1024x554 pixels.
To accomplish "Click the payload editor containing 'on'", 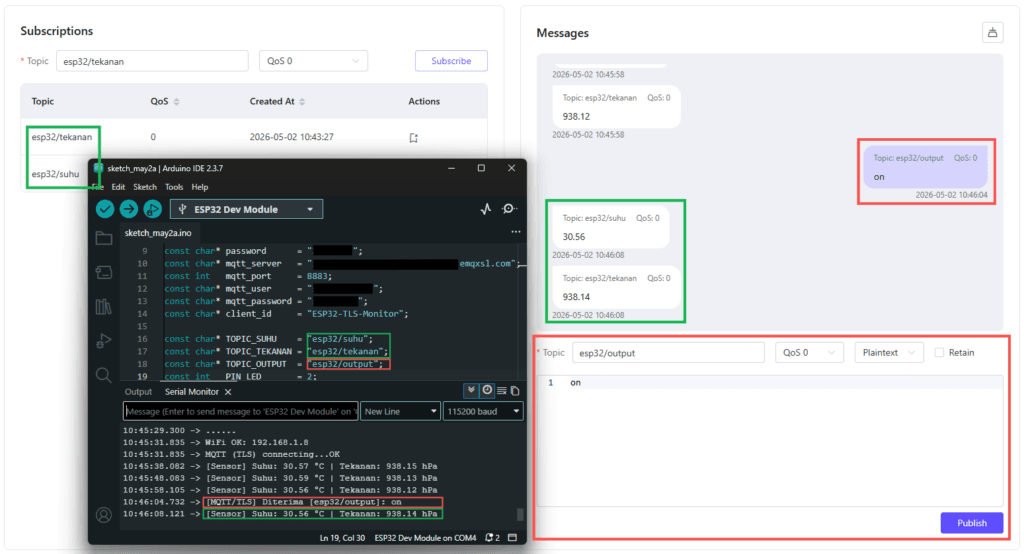I will coord(770,441).
